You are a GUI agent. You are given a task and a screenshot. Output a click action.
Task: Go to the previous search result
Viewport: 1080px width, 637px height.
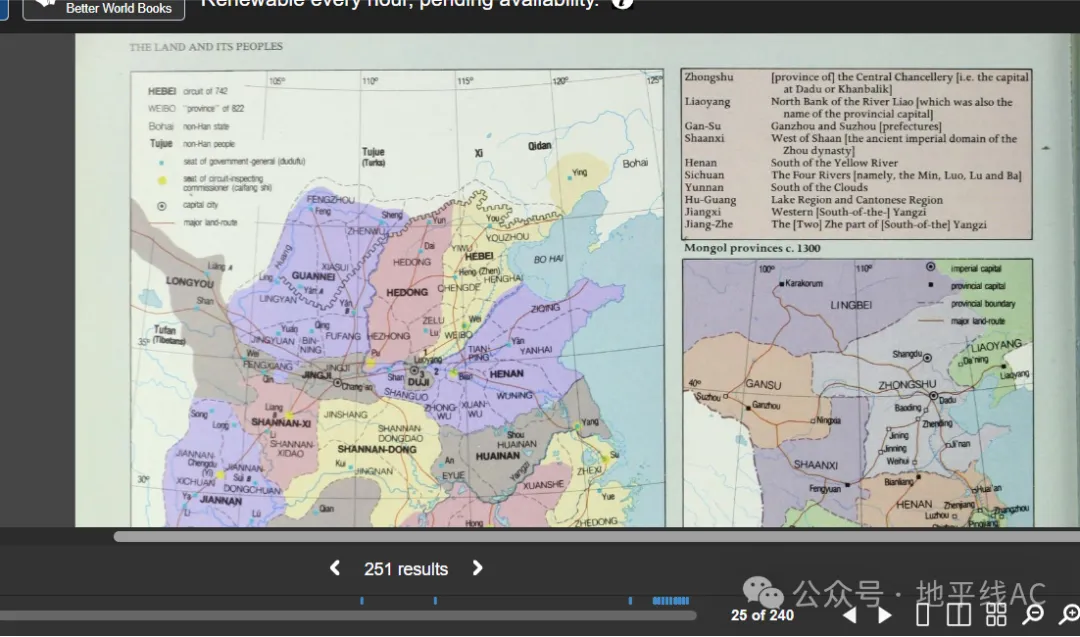(335, 568)
